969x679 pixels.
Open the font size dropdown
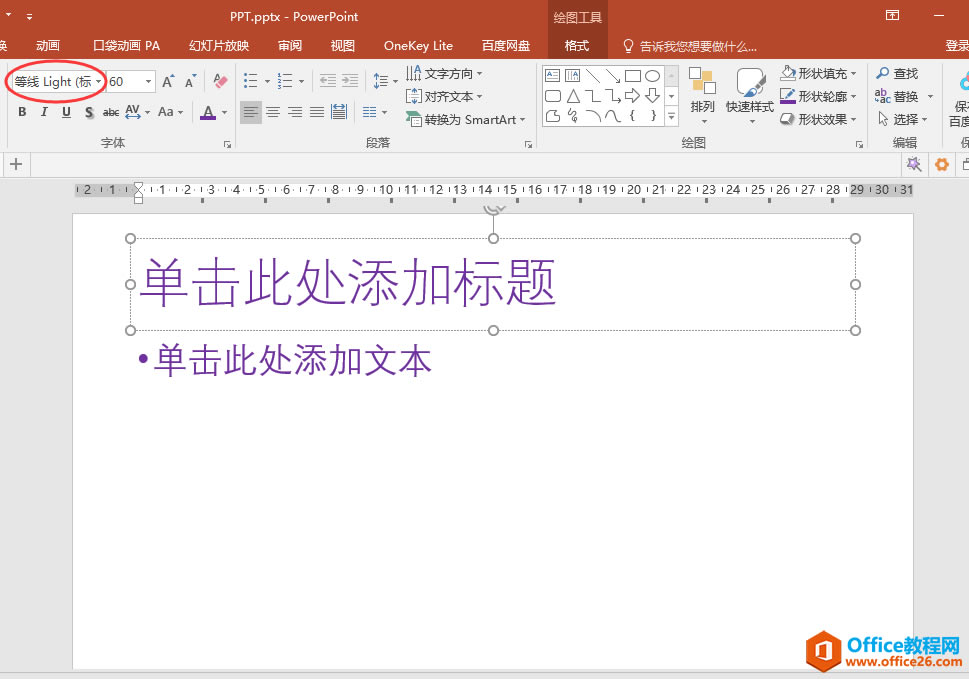coord(148,81)
